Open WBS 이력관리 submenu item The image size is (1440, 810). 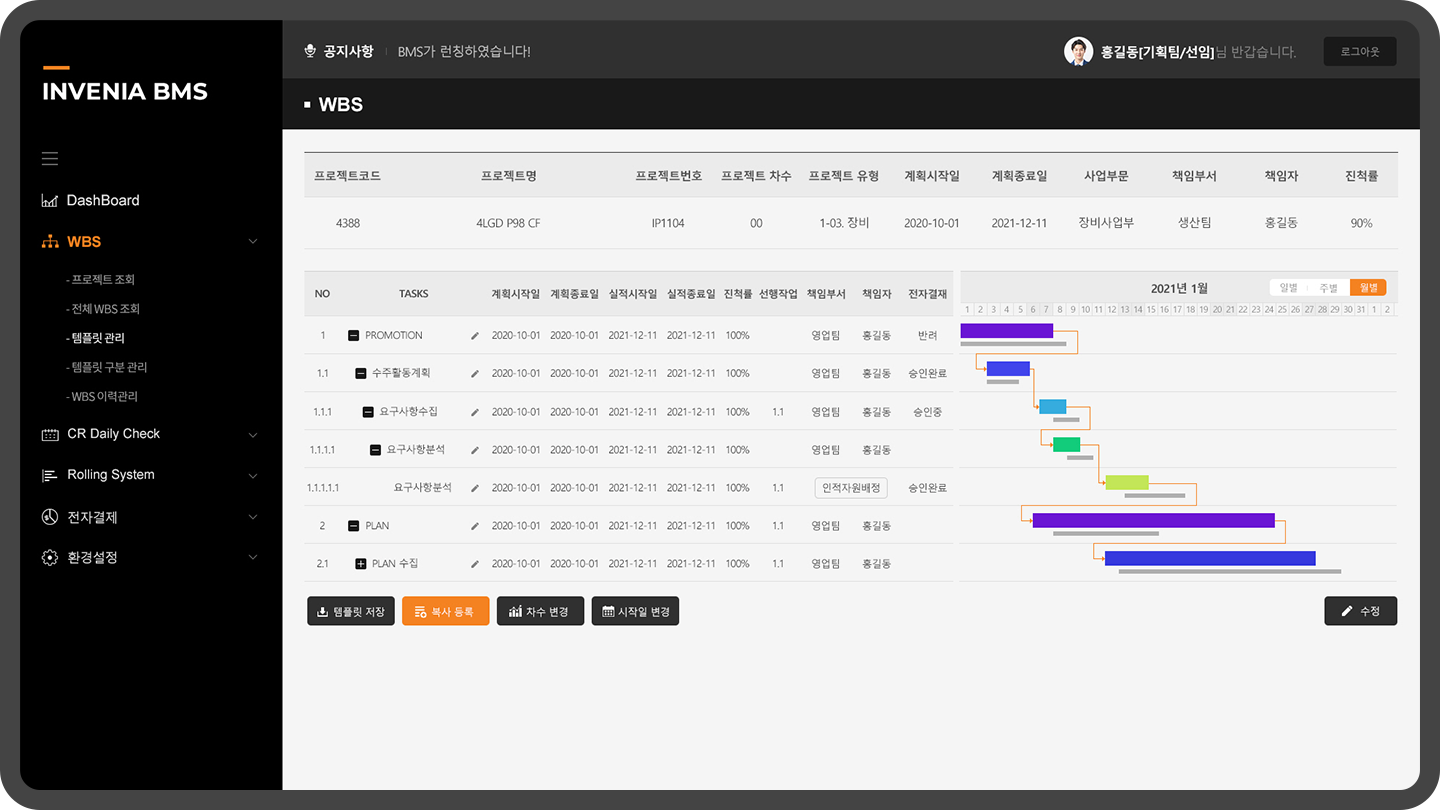[x=104, y=397]
